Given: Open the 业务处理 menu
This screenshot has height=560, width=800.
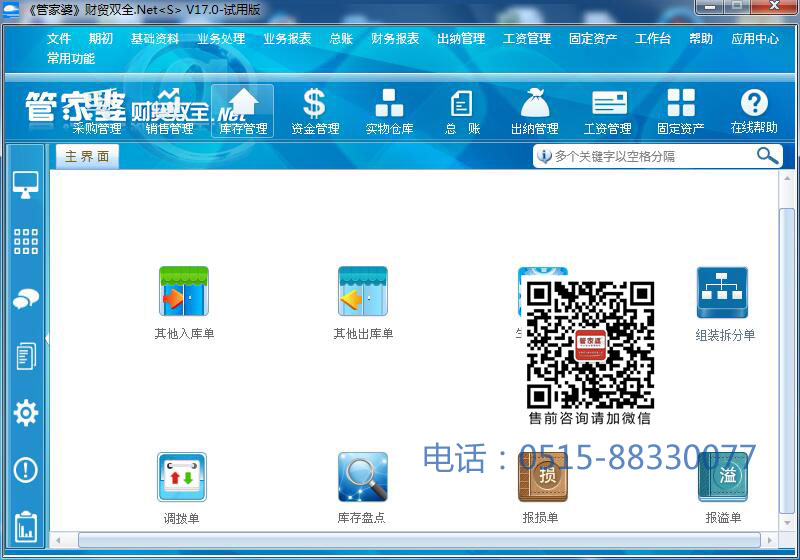Looking at the screenshot, I should click(221, 39).
